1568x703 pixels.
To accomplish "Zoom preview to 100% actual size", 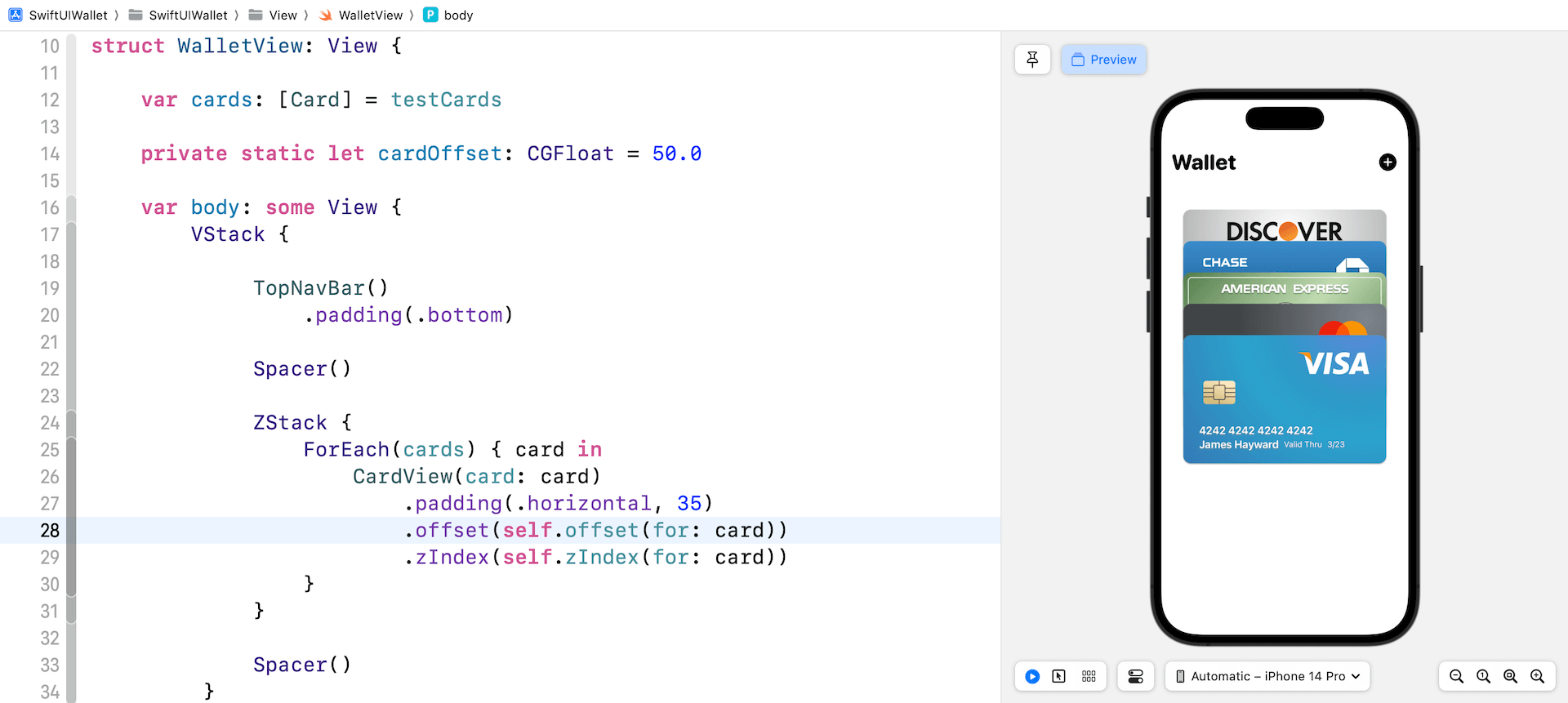I will coord(1483,676).
